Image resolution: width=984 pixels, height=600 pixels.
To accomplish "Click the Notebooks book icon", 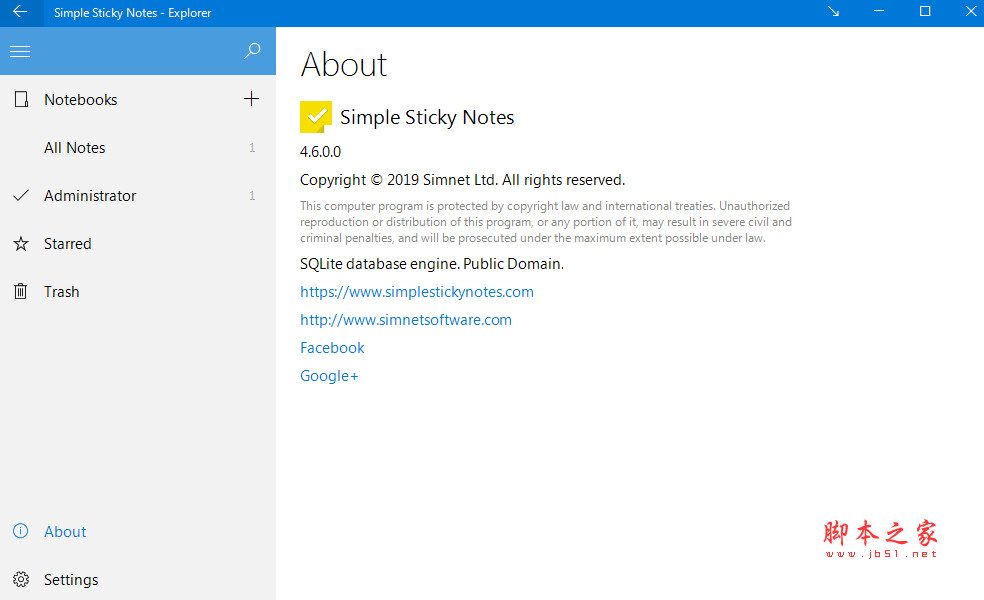I will pyautogui.click(x=21, y=99).
